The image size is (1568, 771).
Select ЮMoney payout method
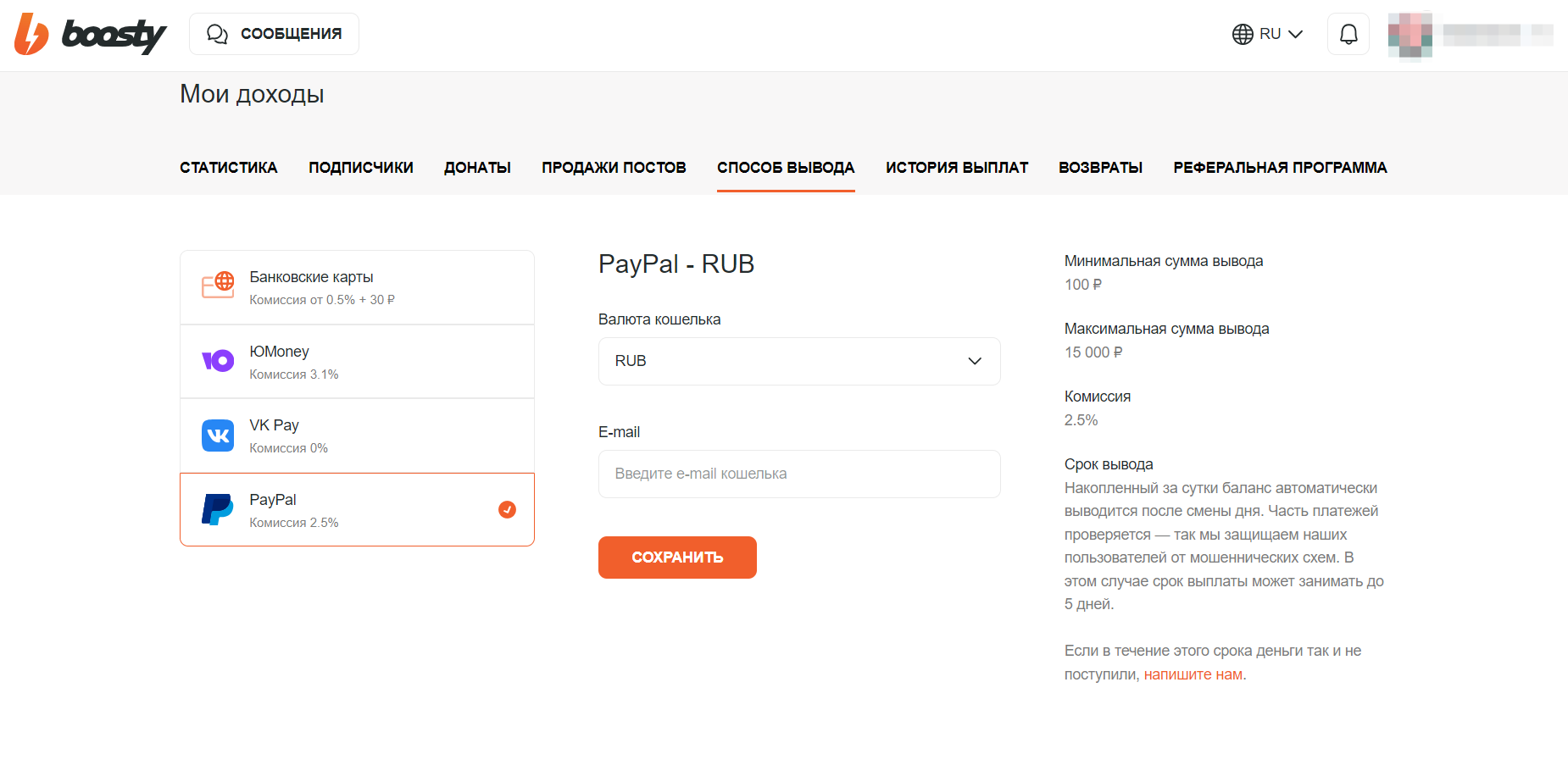357,362
